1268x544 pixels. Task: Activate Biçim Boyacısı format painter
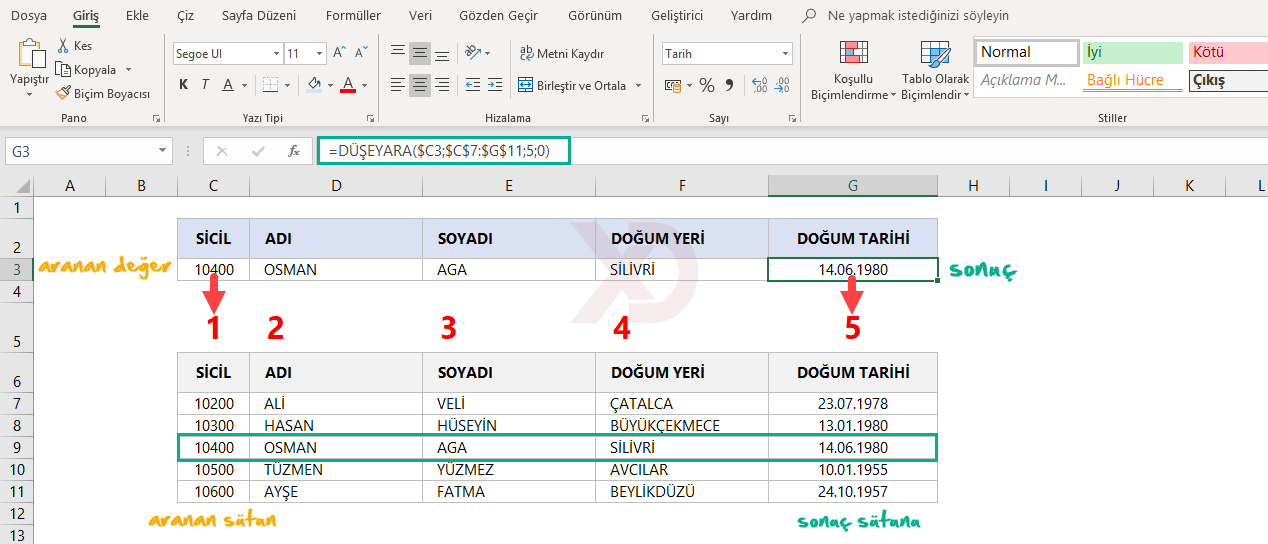[x=103, y=93]
